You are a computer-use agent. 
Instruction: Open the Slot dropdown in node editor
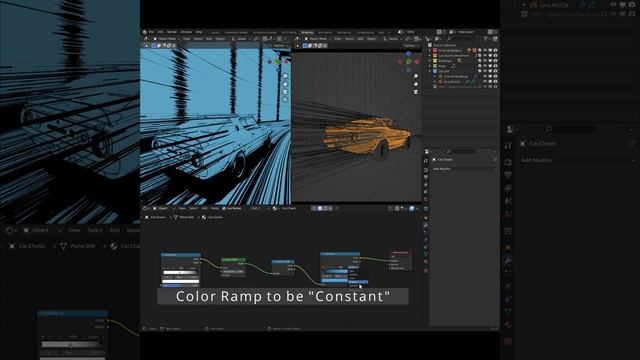click(x=260, y=208)
